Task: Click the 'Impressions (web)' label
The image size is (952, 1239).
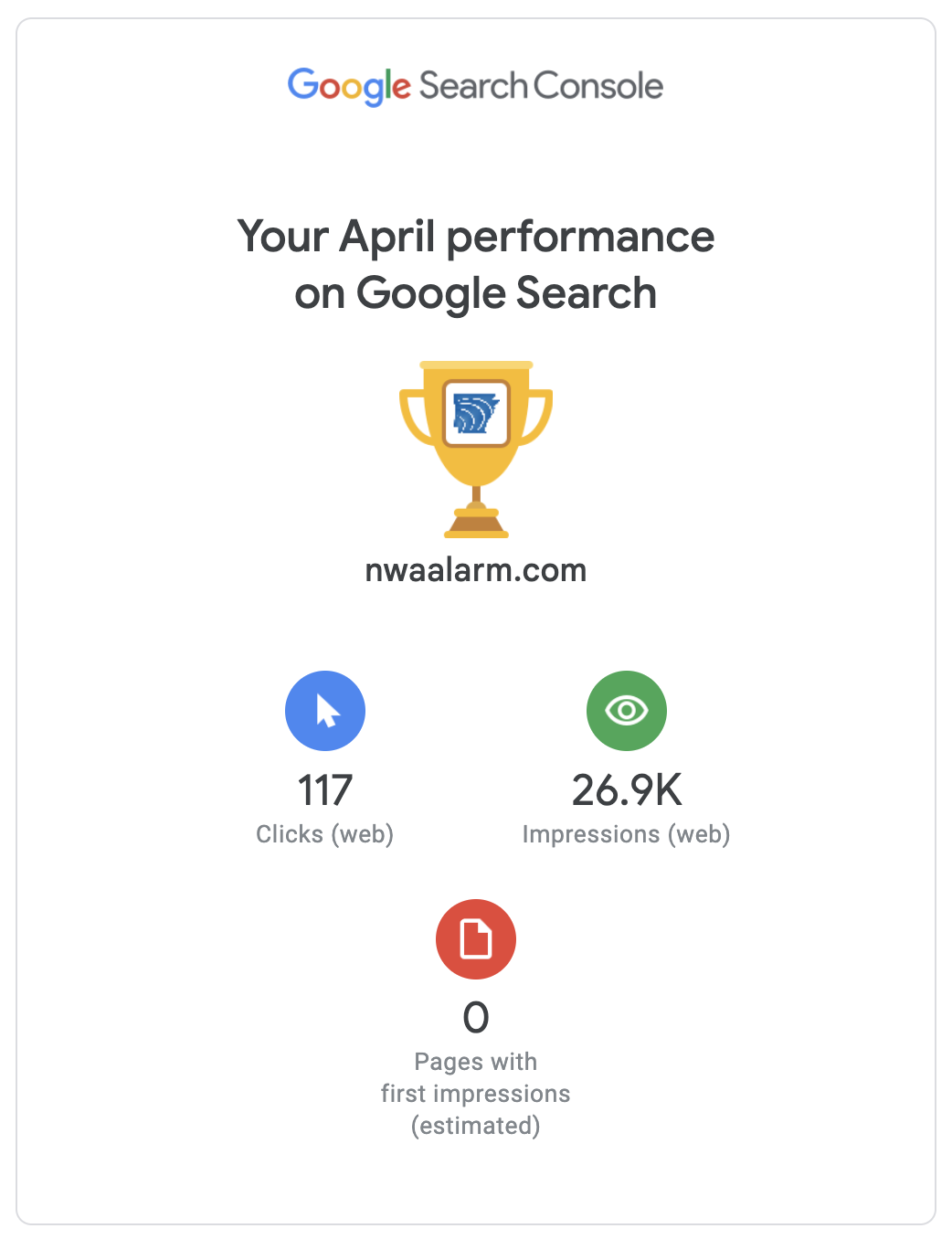Action: coord(626,834)
